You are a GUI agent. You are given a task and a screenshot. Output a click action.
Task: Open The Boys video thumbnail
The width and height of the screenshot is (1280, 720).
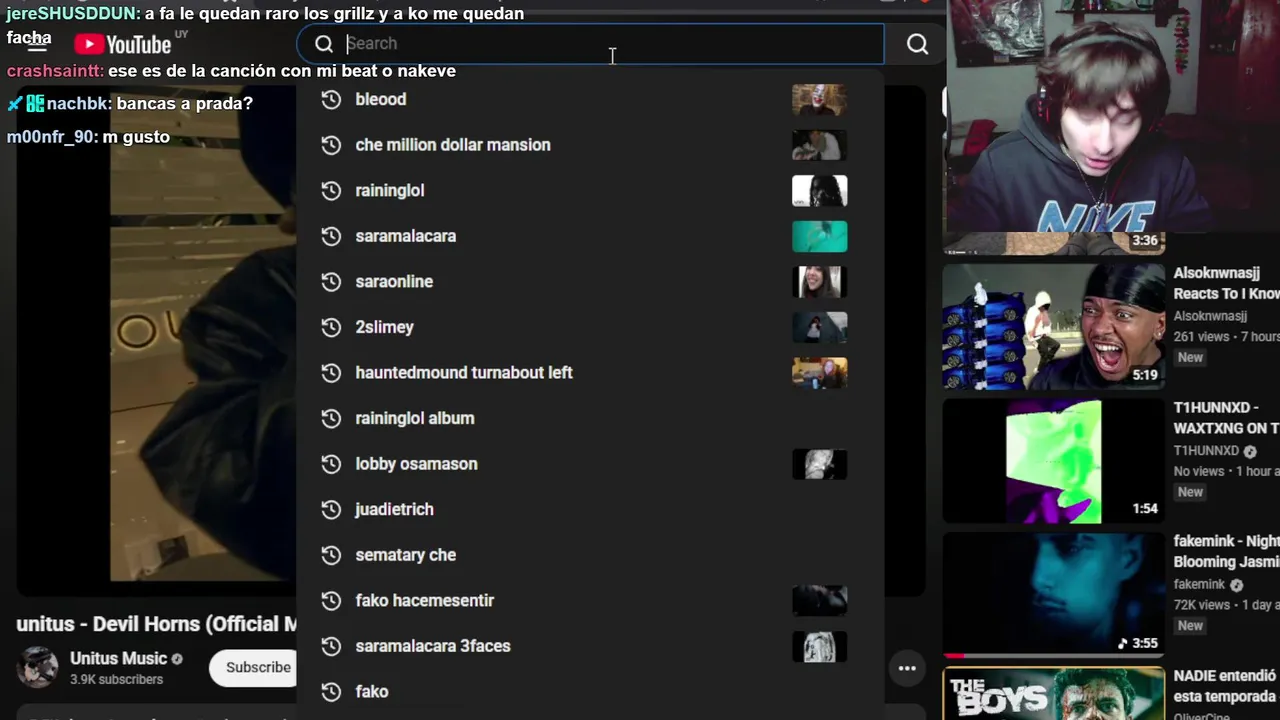[1053, 693]
